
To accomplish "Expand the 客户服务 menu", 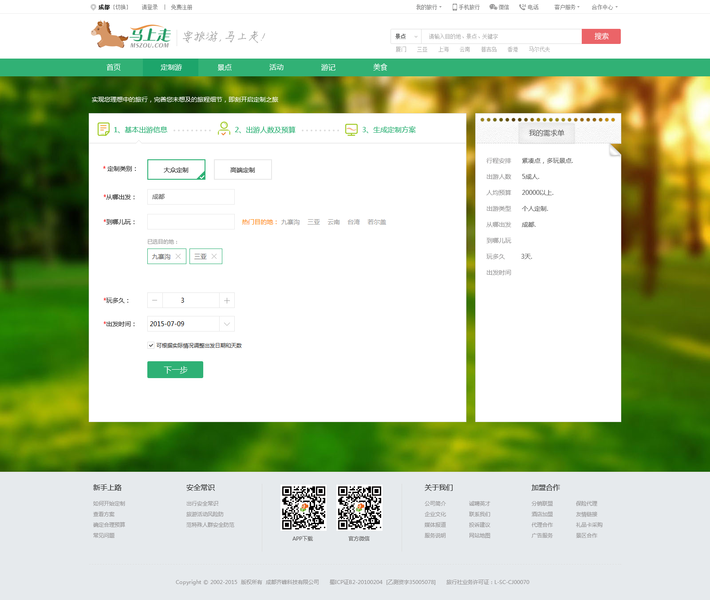I will pyautogui.click(x=567, y=7).
